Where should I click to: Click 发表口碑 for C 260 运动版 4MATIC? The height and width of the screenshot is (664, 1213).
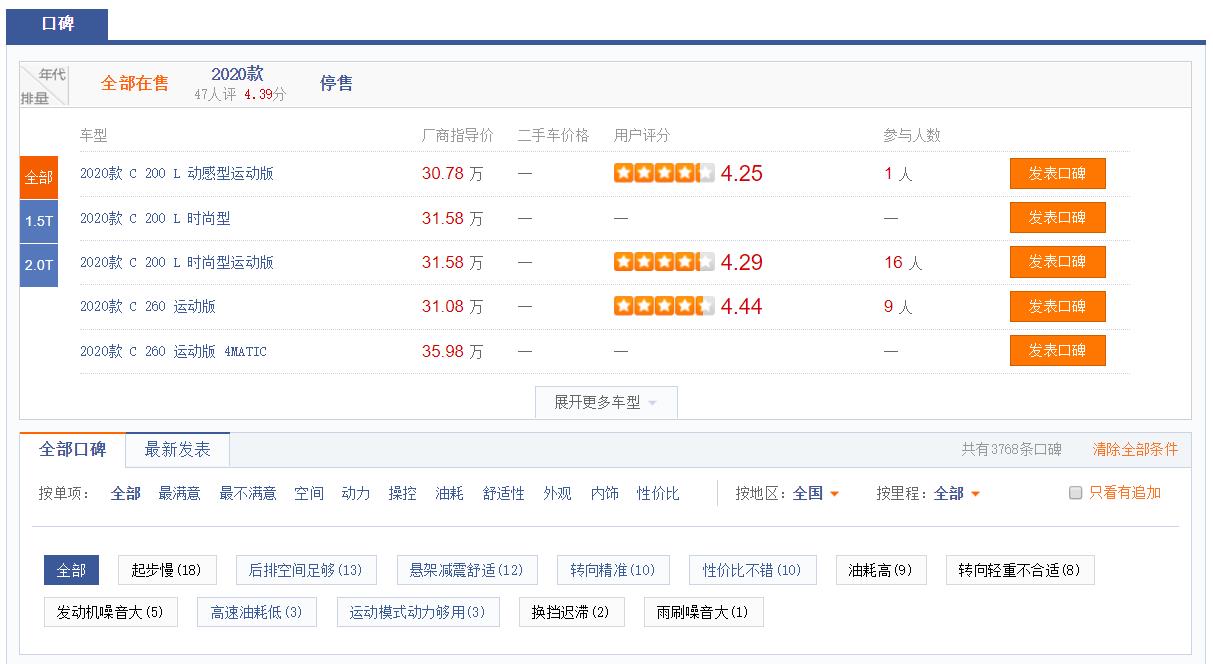coord(1057,350)
